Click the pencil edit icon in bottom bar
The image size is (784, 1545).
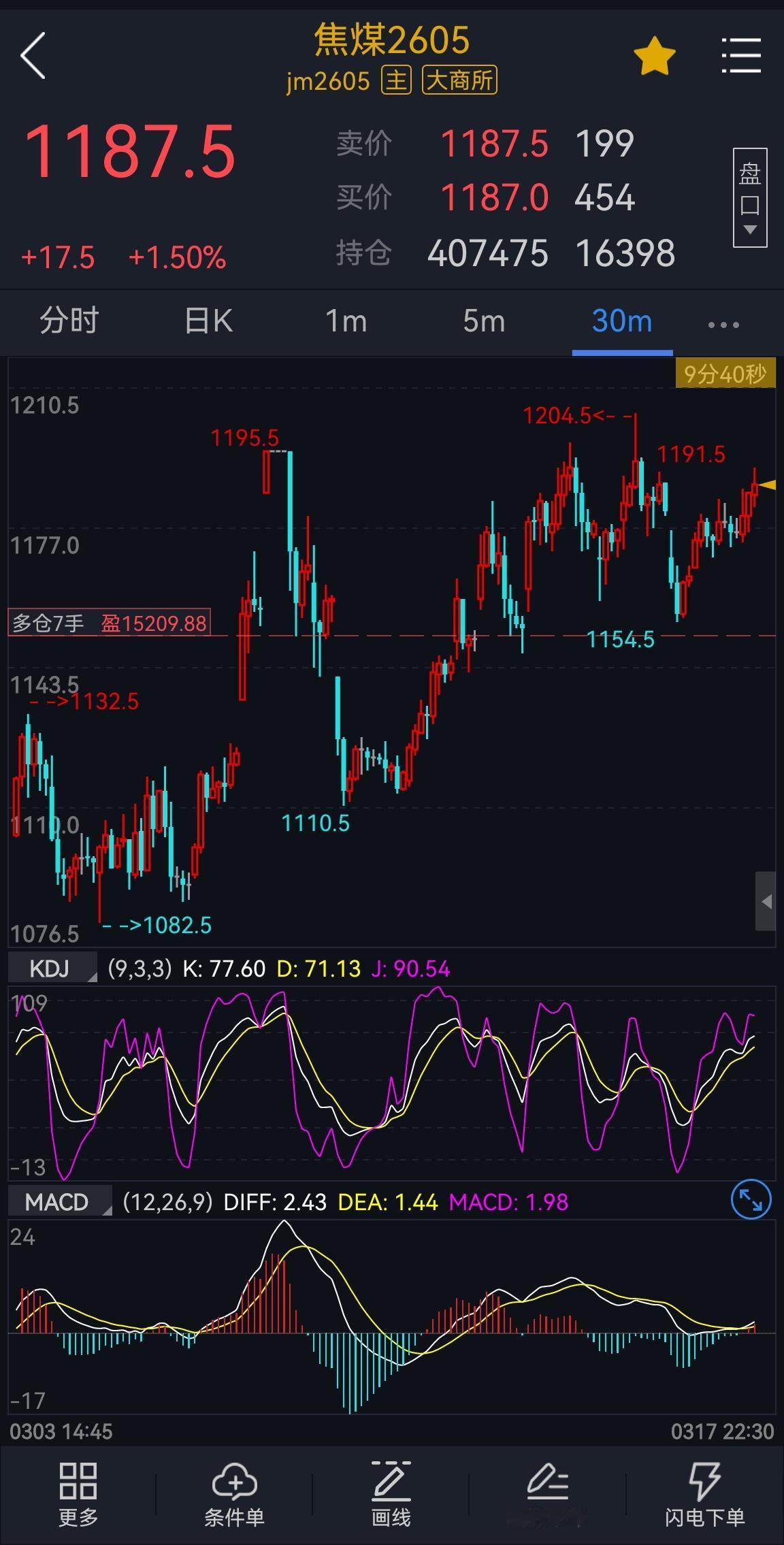(x=547, y=1482)
